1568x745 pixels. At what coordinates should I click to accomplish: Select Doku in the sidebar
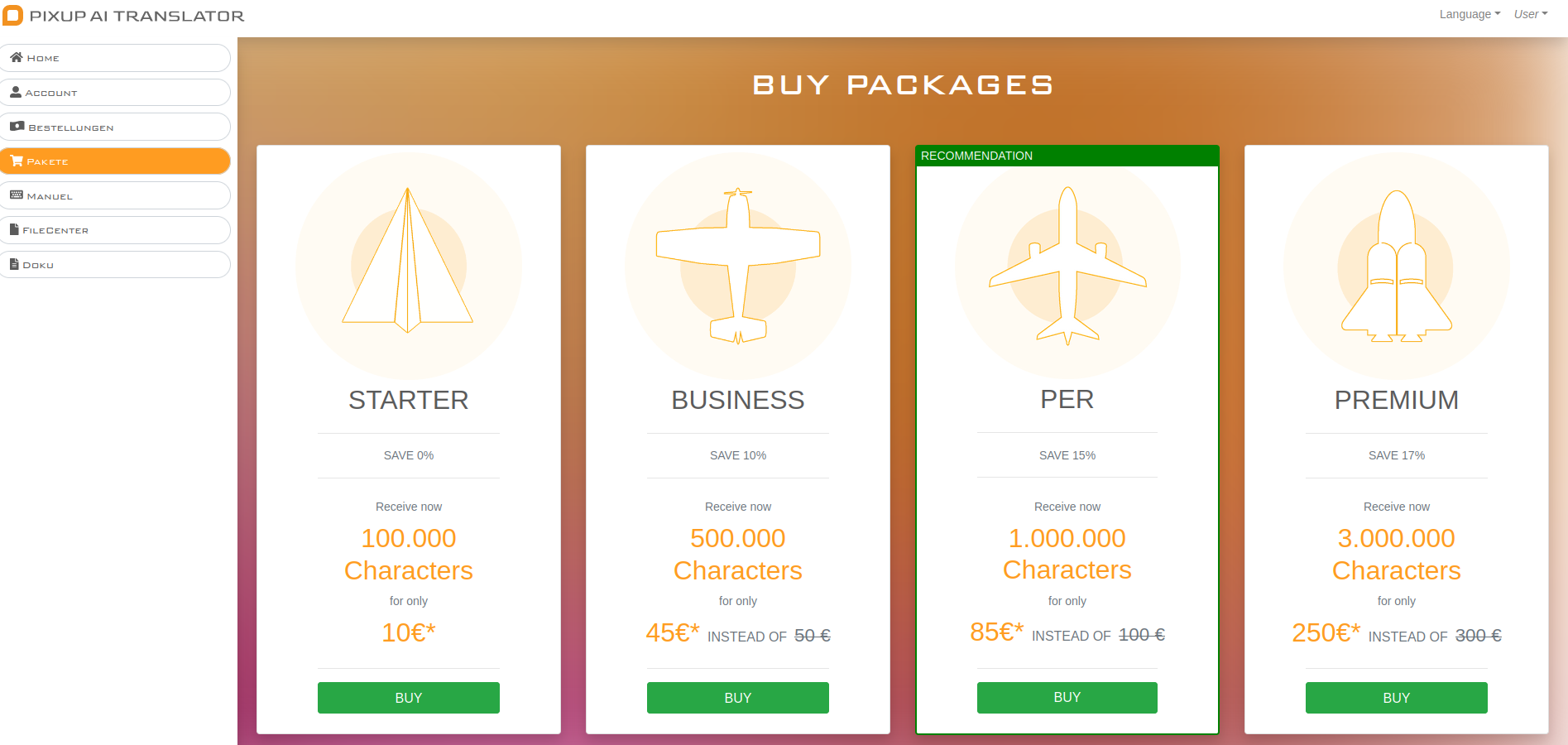tap(115, 265)
